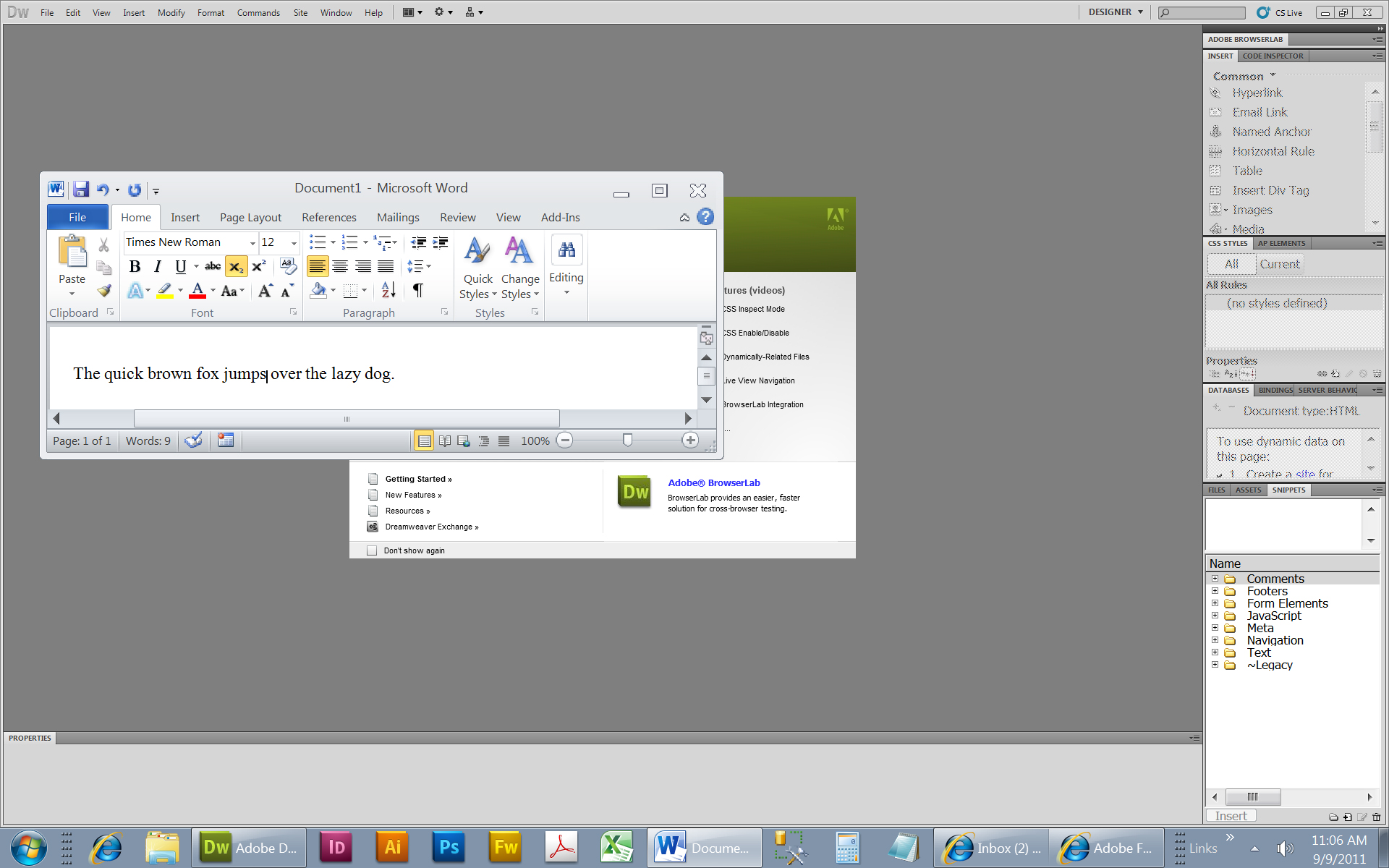Click the Grow Font icon
1389x868 pixels.
coord(266,291)
